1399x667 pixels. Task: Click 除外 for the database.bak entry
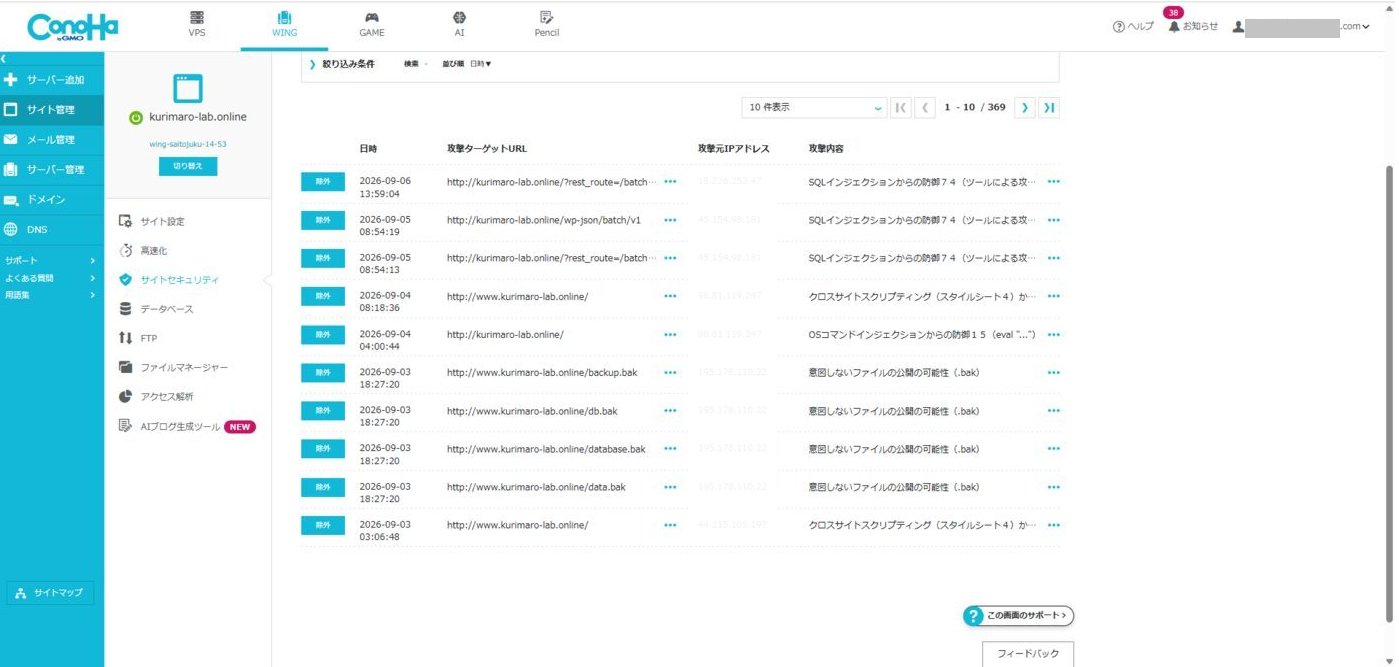click(x=323, y=449)
